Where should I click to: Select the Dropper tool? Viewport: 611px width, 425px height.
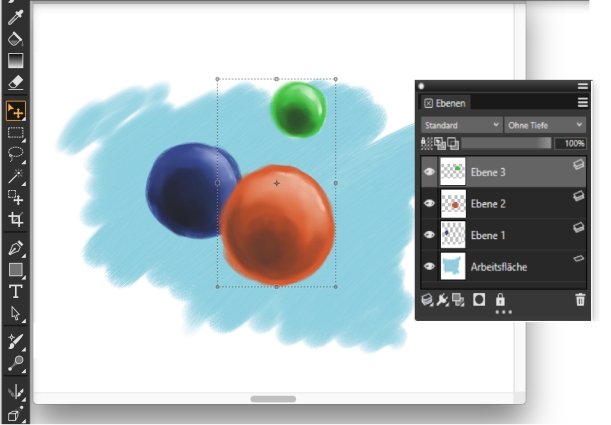click(x=15, y=17)
